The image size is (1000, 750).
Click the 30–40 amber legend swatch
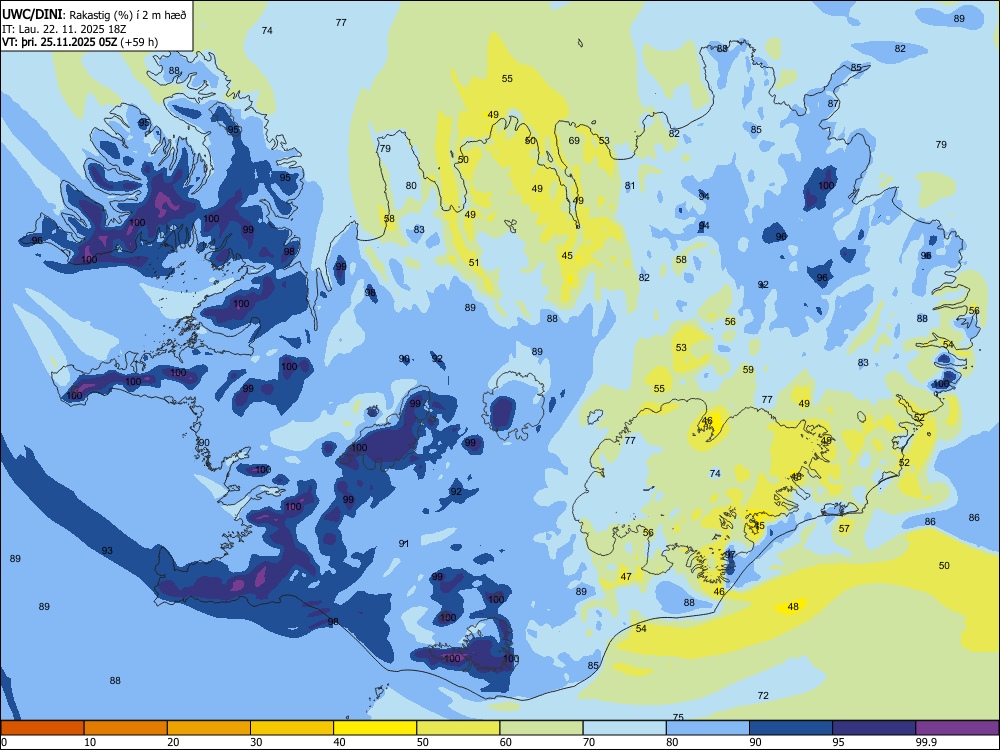[292, 728]
